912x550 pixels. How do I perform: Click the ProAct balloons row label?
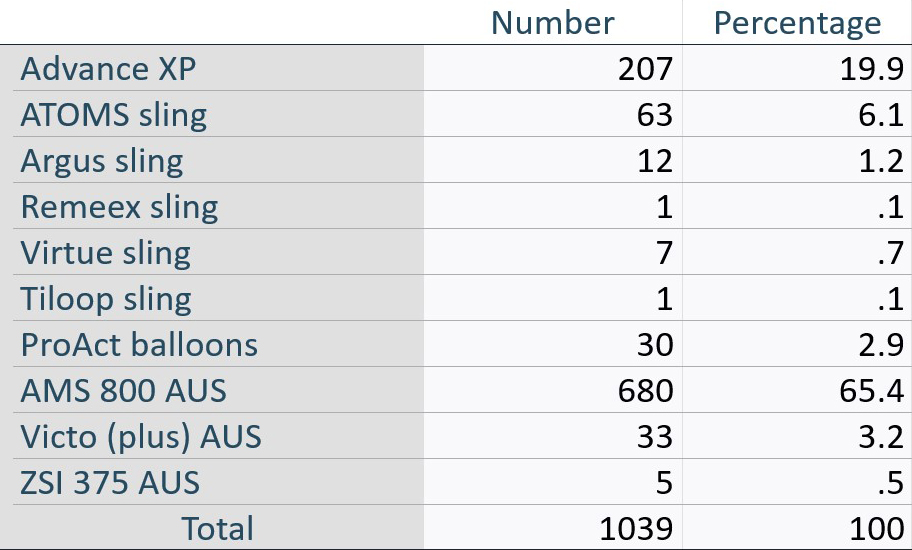(139, 344)
